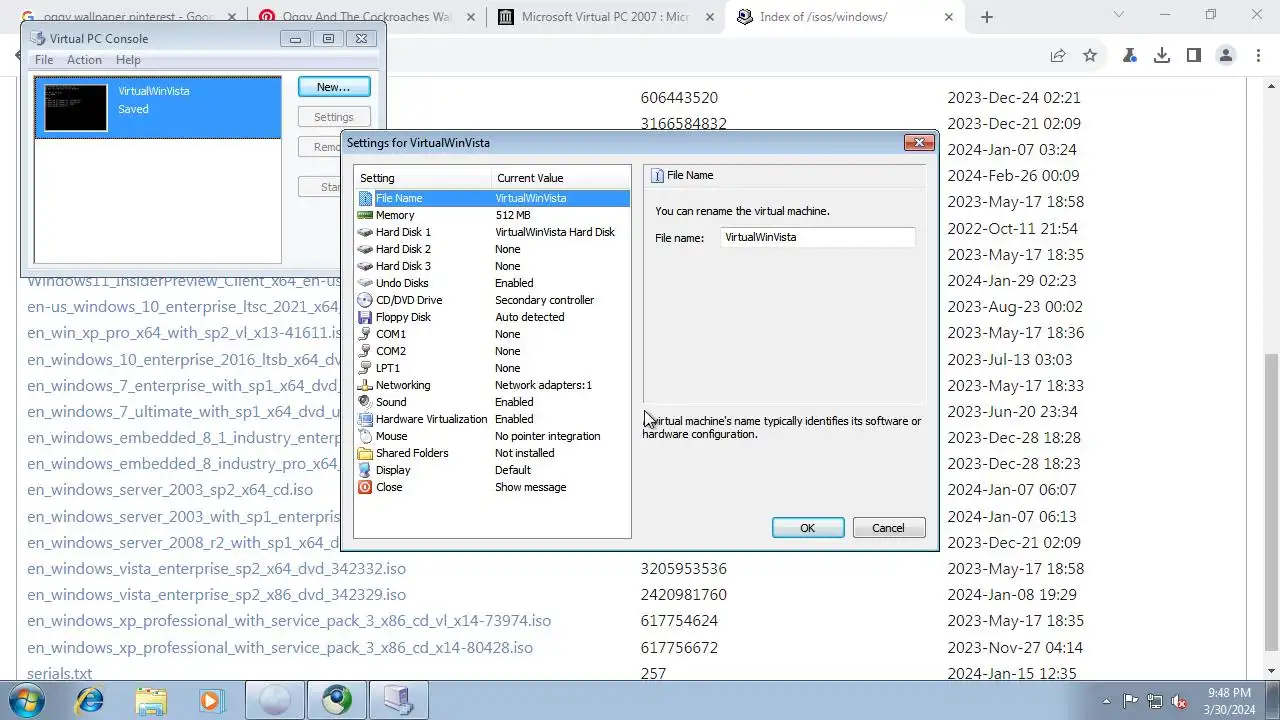Click the Virtual PC taskbar icon

[x=399, y=700]
